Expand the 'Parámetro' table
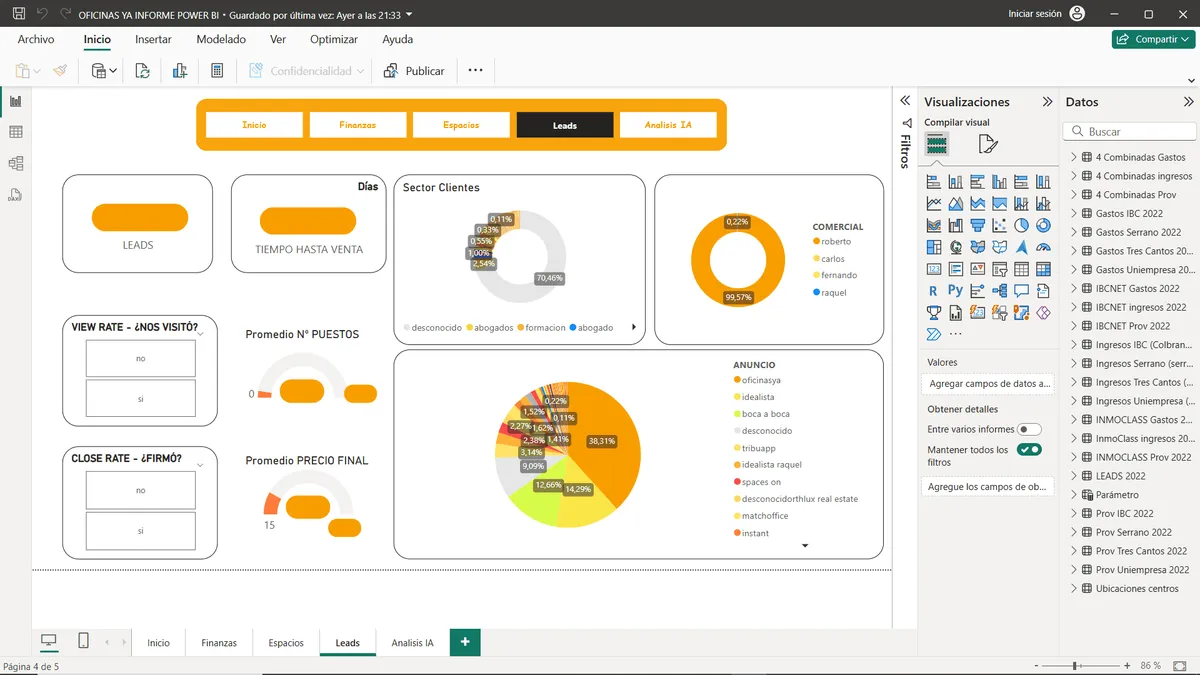The height and width of the screenshot is (675, 1200). click(1074, 494)
